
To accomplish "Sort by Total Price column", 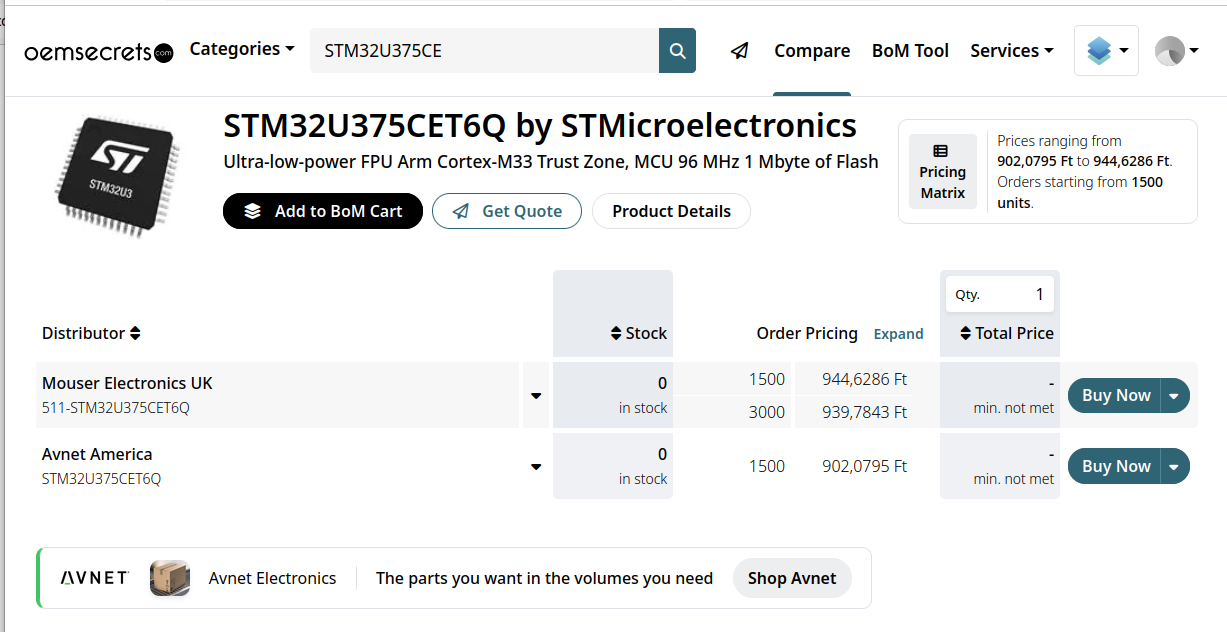I will pos(1006,333).
